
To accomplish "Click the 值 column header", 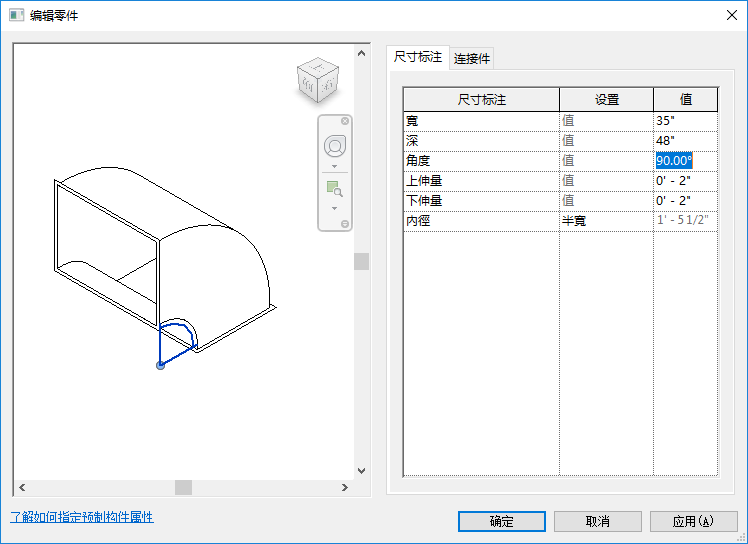I will (686, 100).
